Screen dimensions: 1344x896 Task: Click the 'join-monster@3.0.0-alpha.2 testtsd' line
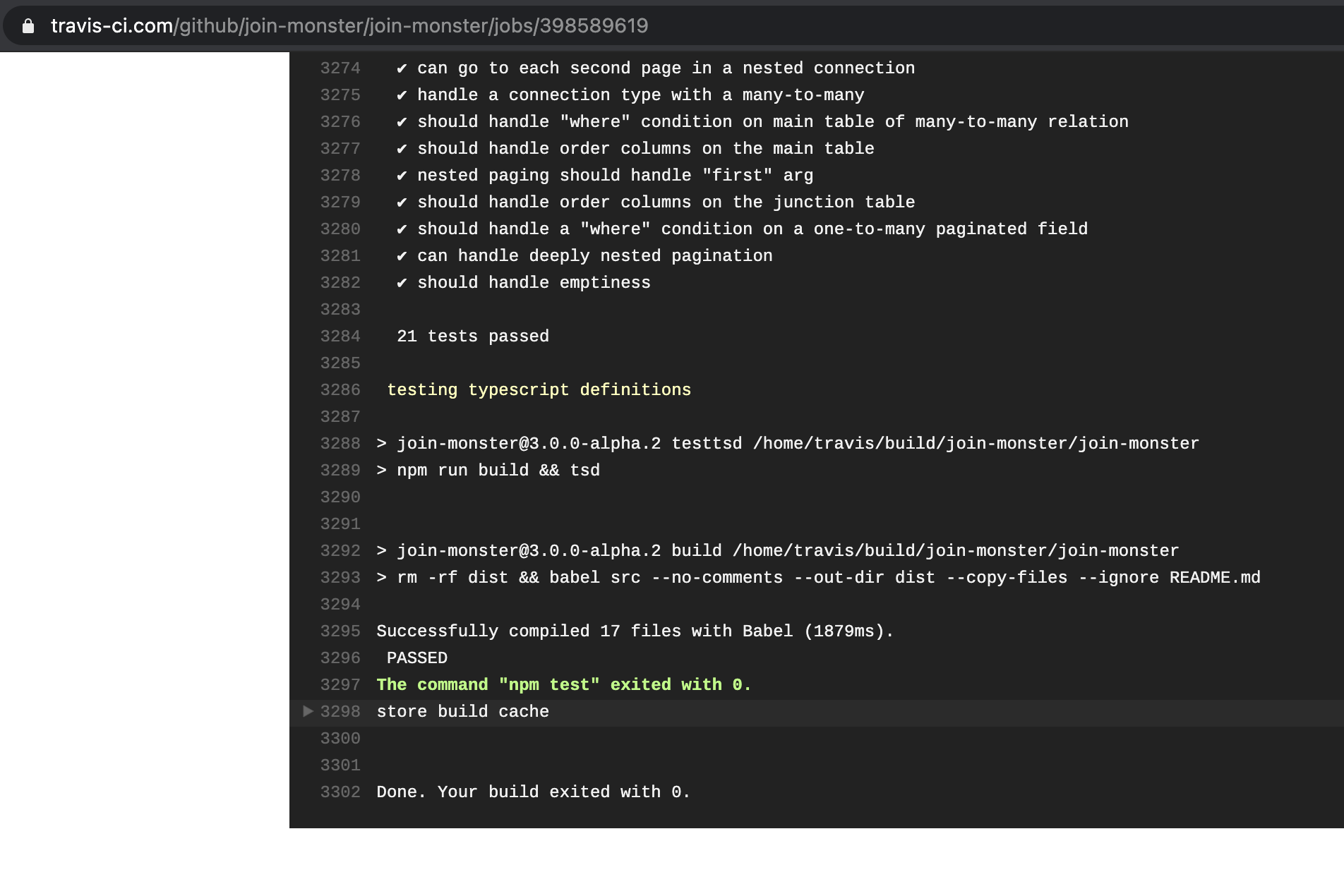pos(788,444)
